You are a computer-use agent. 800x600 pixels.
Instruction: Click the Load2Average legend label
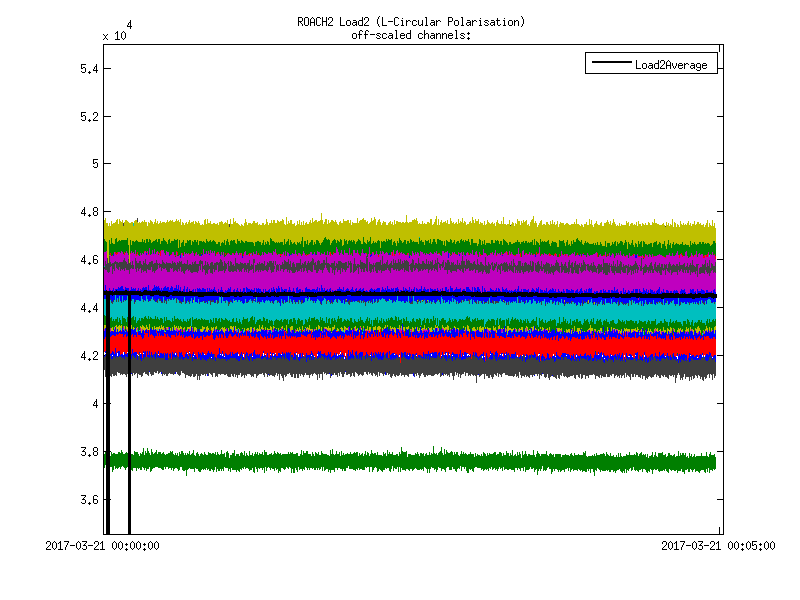tap(670, 65)
